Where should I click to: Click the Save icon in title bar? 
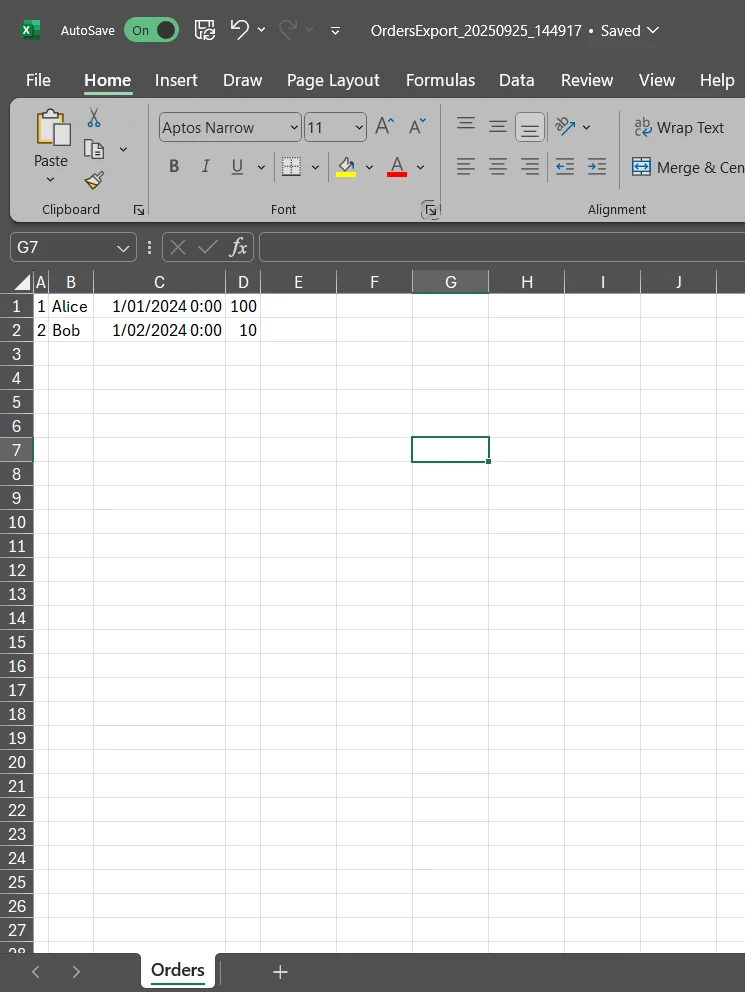[x=205, y=30]
